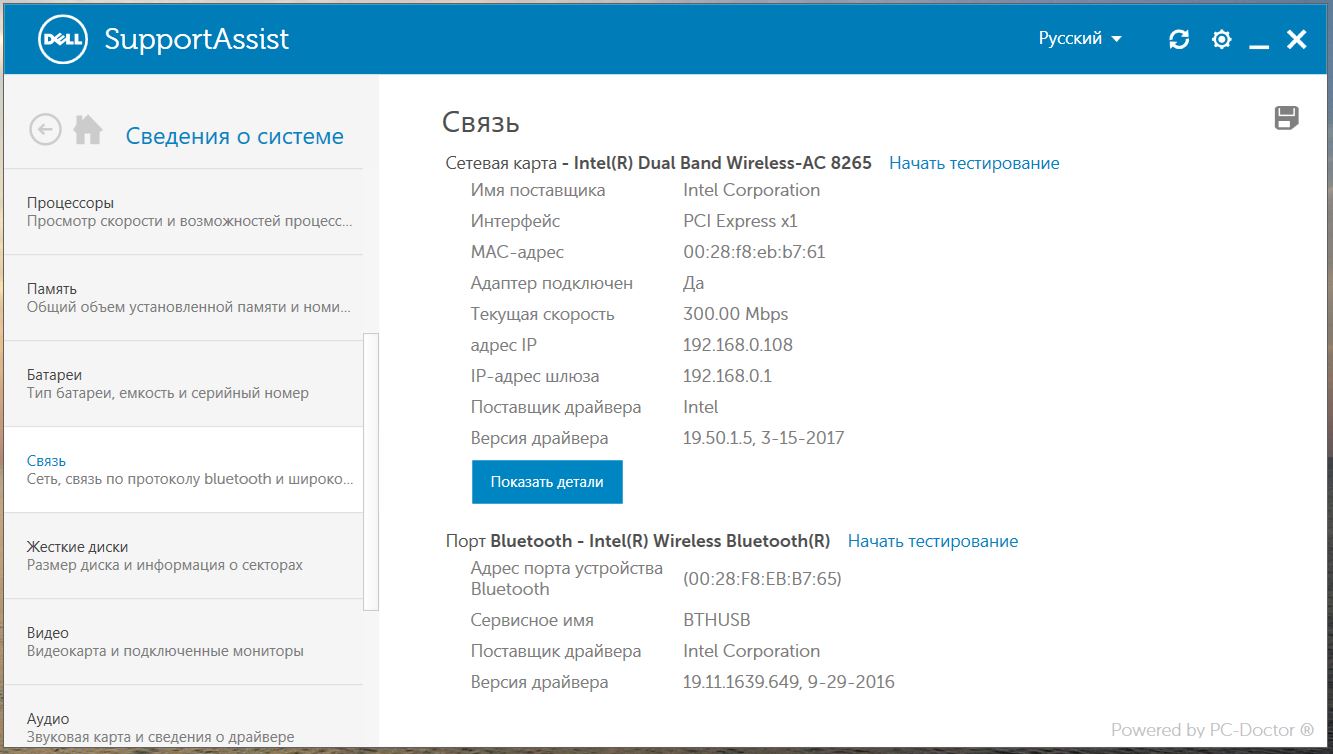The width and height of the screenshot is (1333, 754).
Task: Click the sidebar vertical scrollbar
Action: (x=371, y=471)
